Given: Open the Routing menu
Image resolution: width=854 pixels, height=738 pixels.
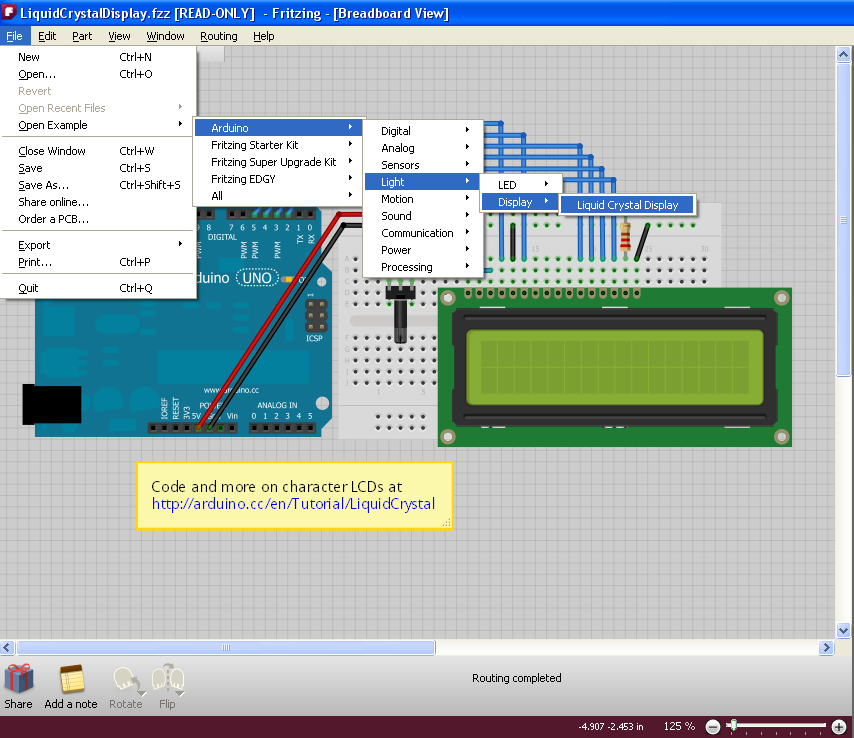Looking at the screenshot, I should point(218,36).
